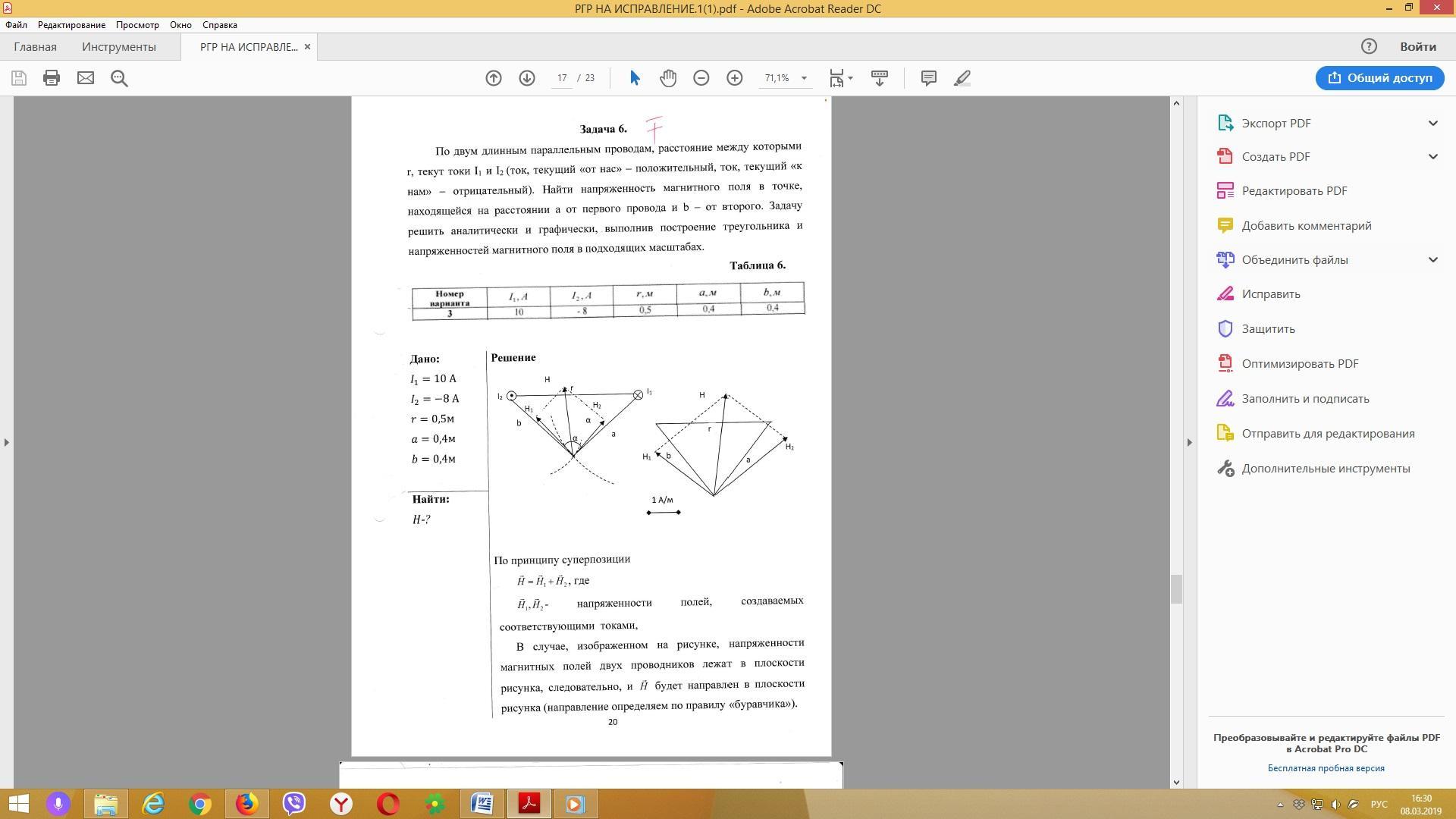Open the Find text magnifier tool
The image size is (1456, 819).
[x=119, y=78]
